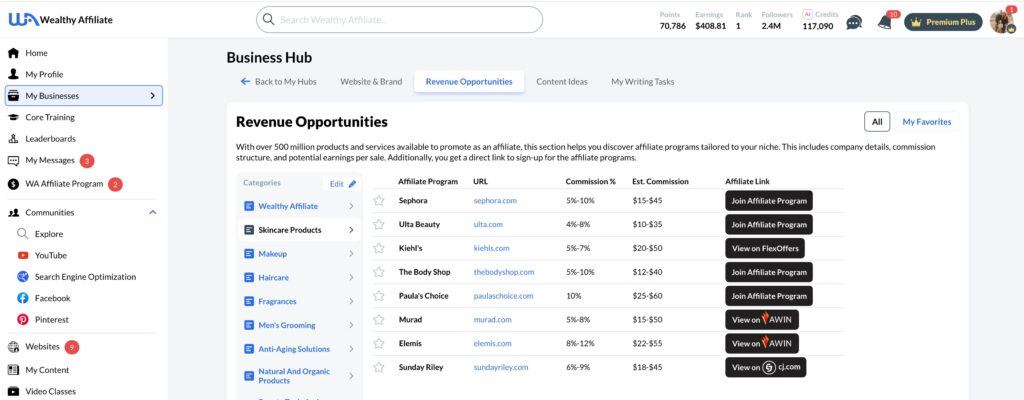This screenshot has height=400, width=1024.
Task: Click the Wealthy Affiliate logo
Action: pyautogui.click(x=60, y=20)
